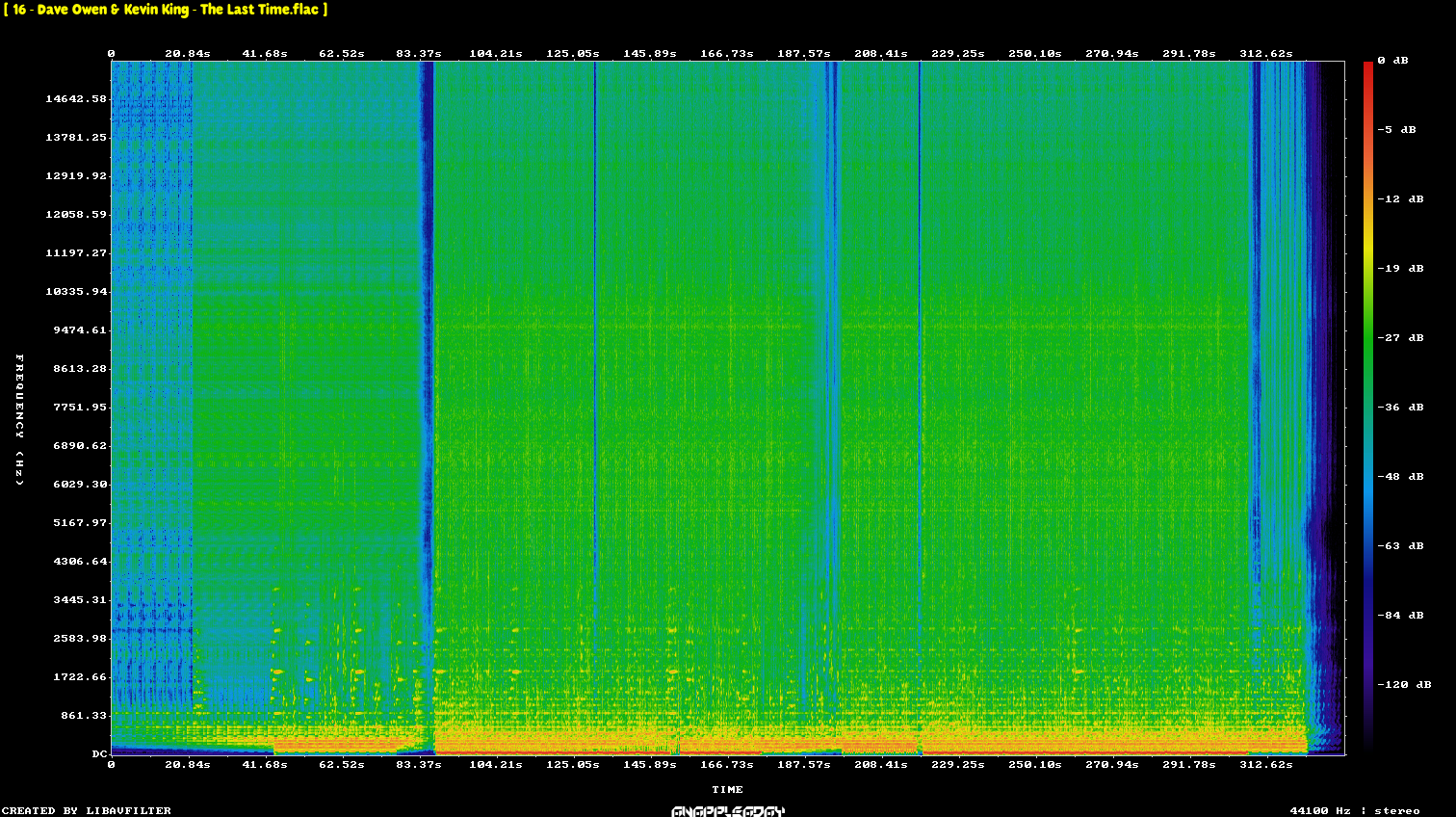Click the logo at bottom center
Image resolution: width=1456 pixels, height=817 pixels.
tap(728, 810)
